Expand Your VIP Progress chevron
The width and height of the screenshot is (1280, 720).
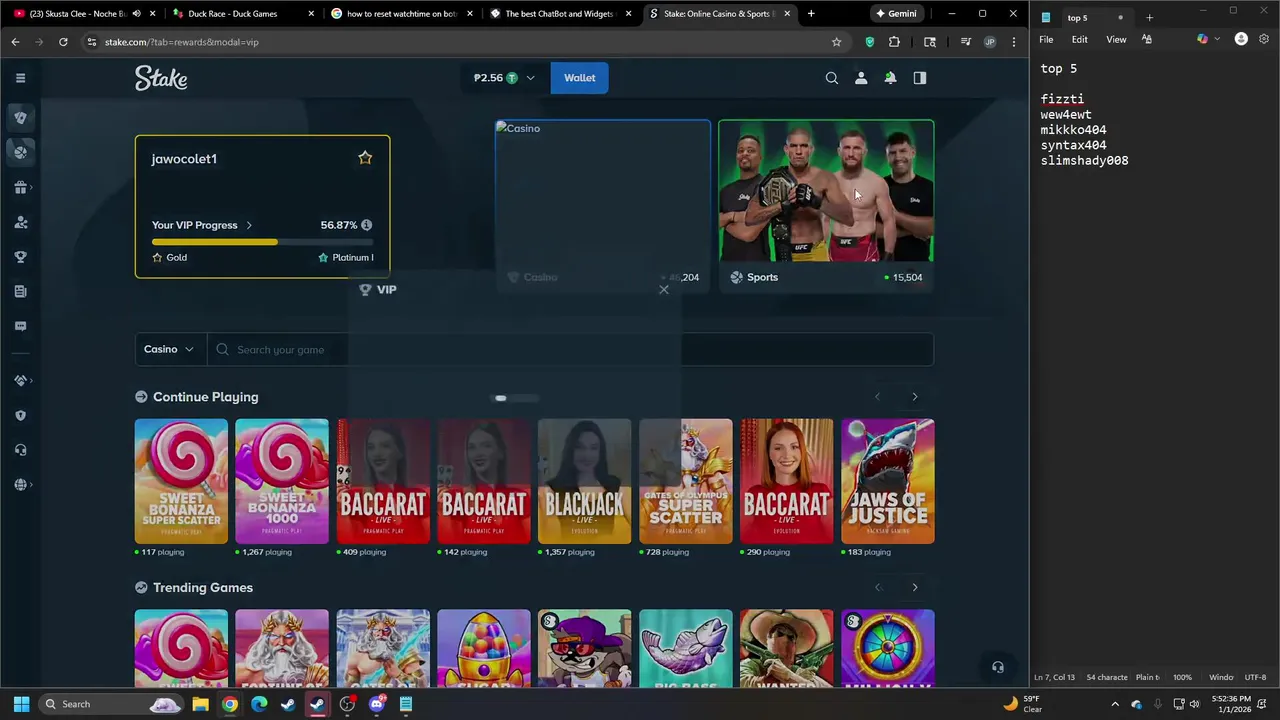(x=249, y=225)
